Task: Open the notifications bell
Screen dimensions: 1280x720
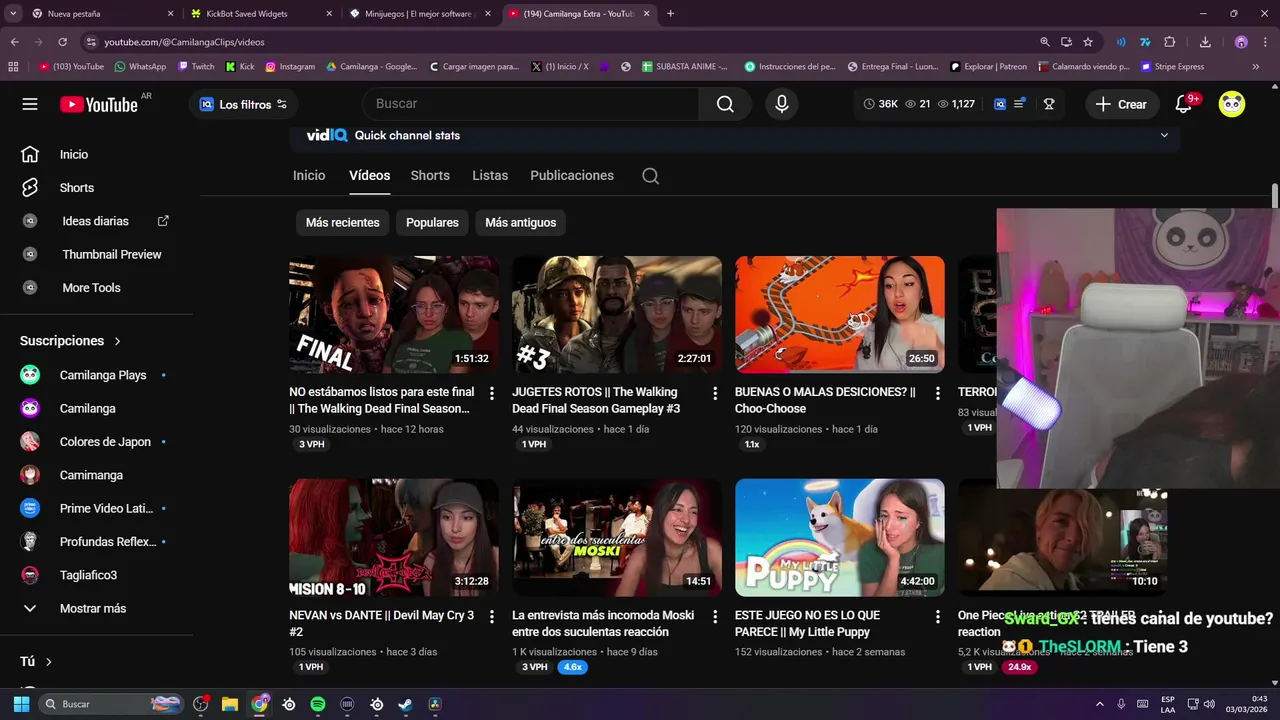Action: [x=1183, y=104]
